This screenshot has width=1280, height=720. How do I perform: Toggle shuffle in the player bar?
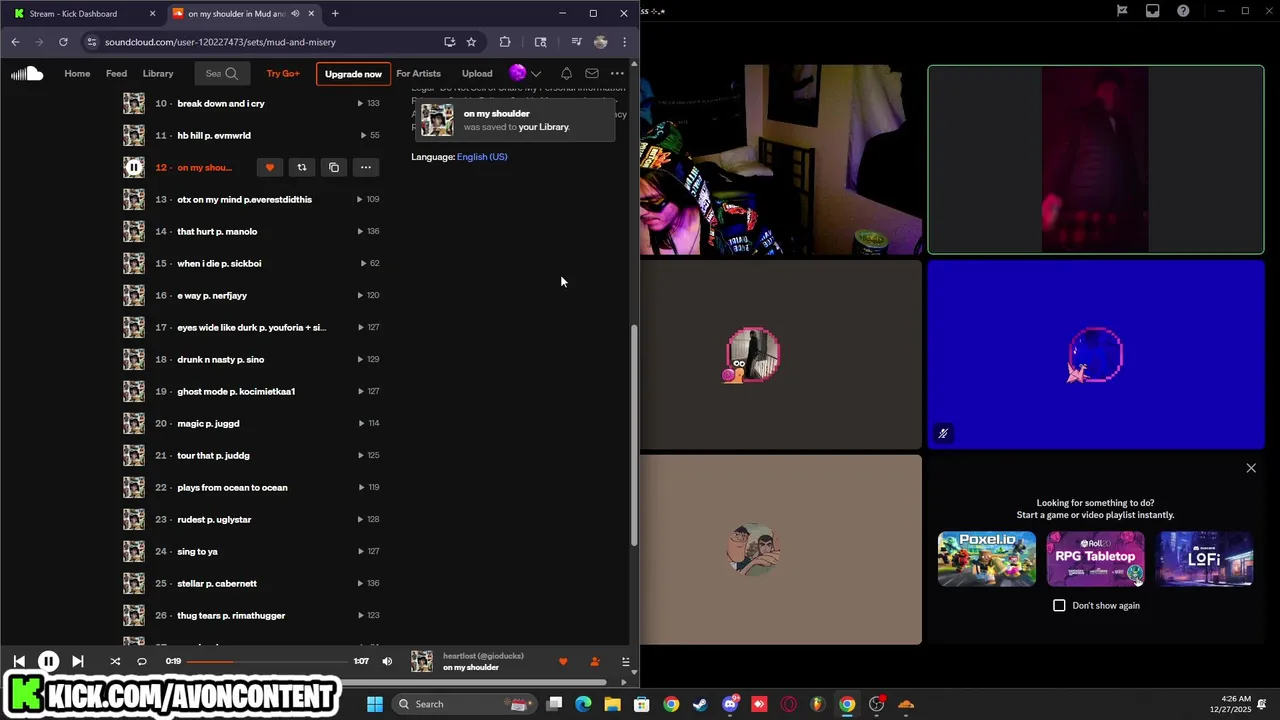[x=114, y=661]
